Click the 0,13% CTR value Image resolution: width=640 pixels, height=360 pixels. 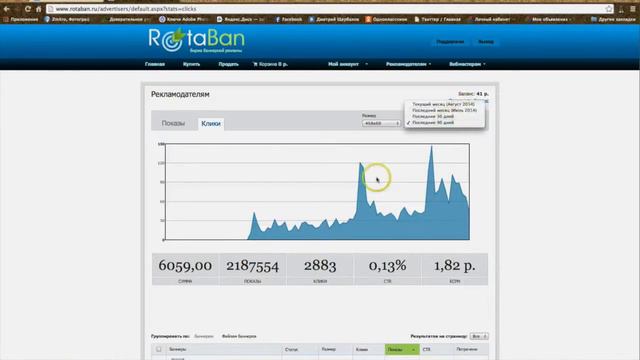[x=387, y=266]
